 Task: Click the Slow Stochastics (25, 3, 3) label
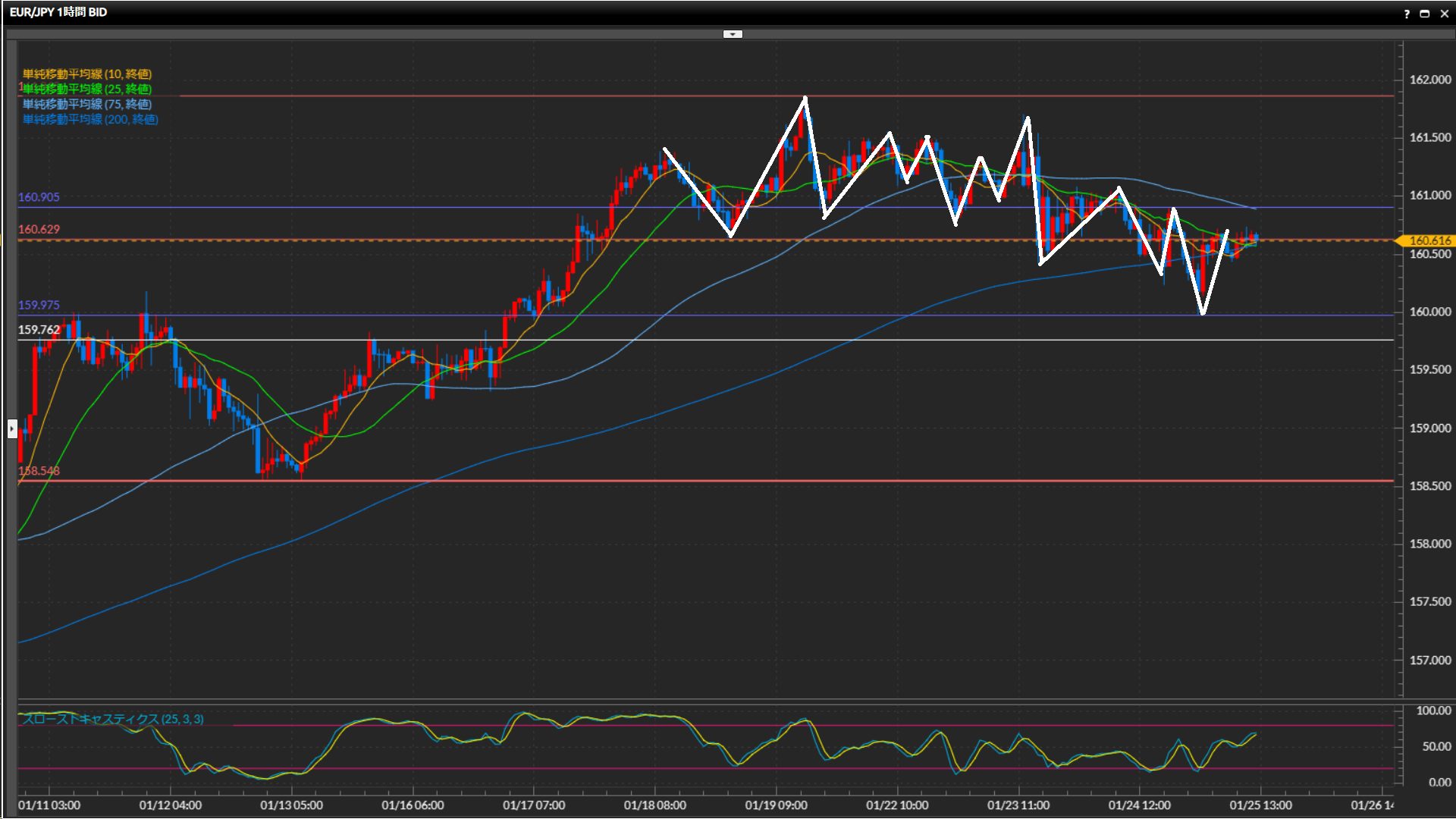pyautogui.click(x=112, y=719)
